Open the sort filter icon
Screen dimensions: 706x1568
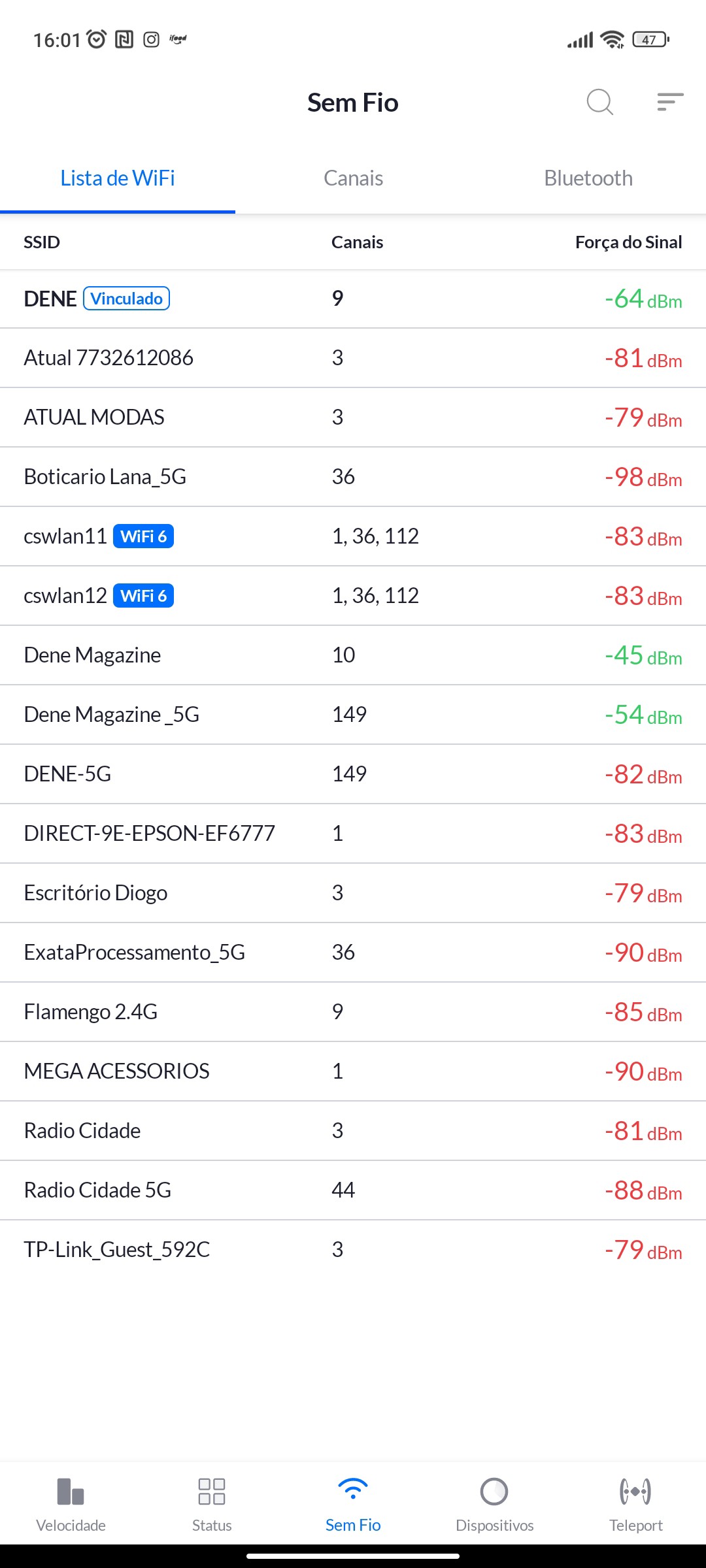pyautogui.click(x=670, y=102)
